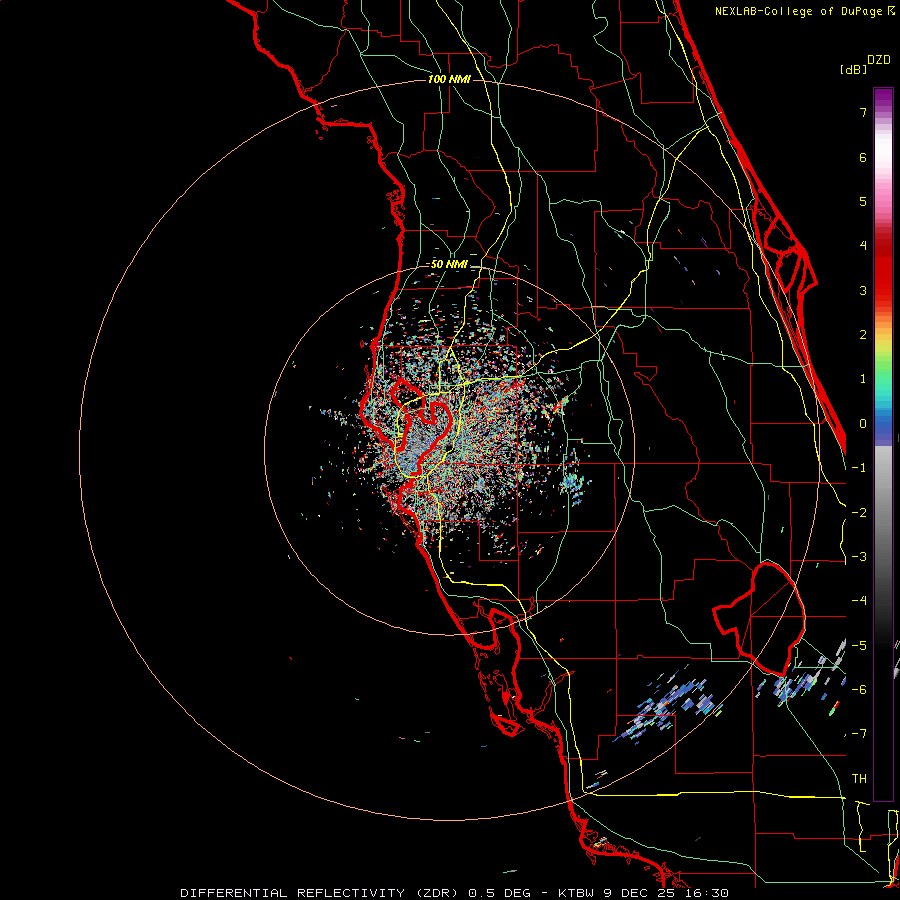Viewport: 900px width, 900px height.
Task: Click the TH label below the scale
Action: (x=859, y=779)
